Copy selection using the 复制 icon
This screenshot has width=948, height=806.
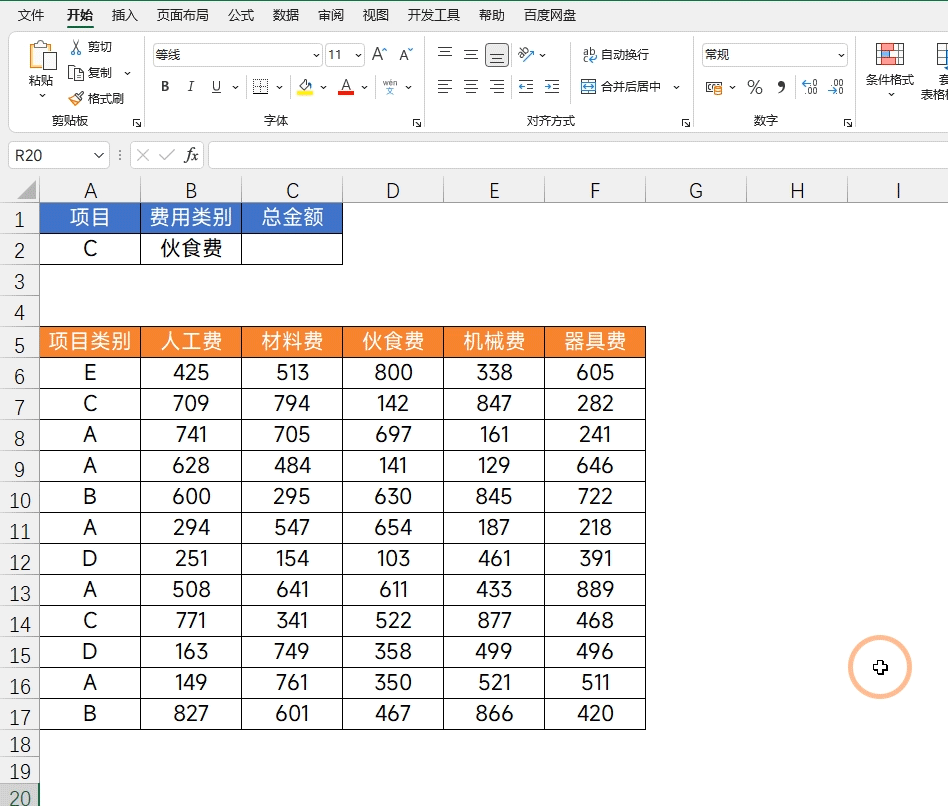pyautogui.click(x=76, y=73)
